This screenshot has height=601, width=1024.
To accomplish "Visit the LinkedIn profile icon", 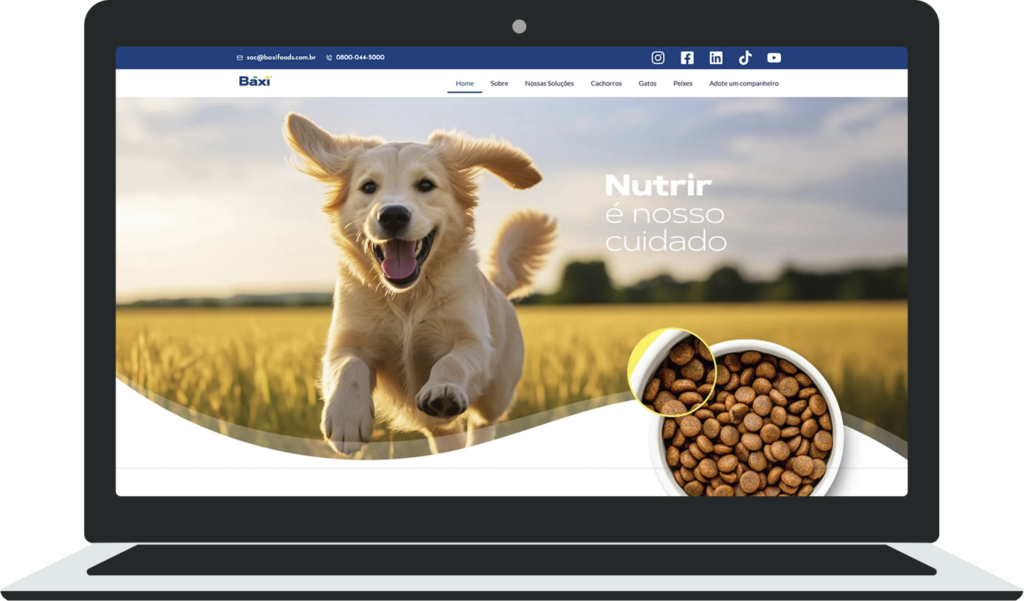I will pyautogui.click(x=716, y=58).
